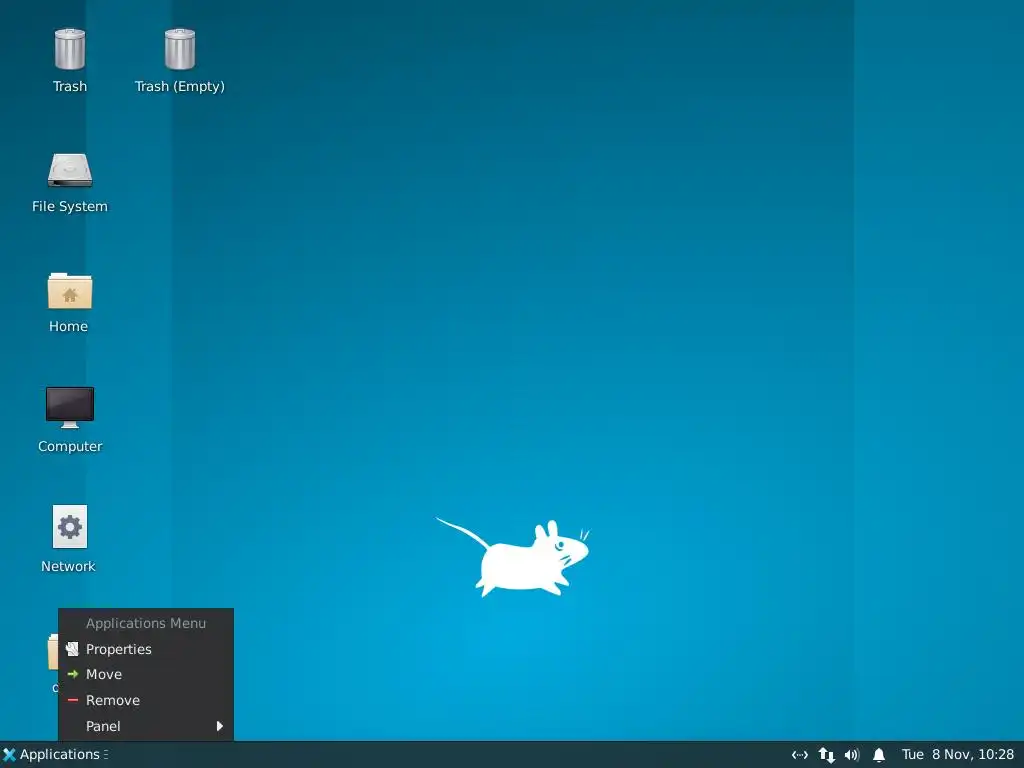Open the Applications menu button
Screen dimensions: 1024x768
(x=51, y=754)
